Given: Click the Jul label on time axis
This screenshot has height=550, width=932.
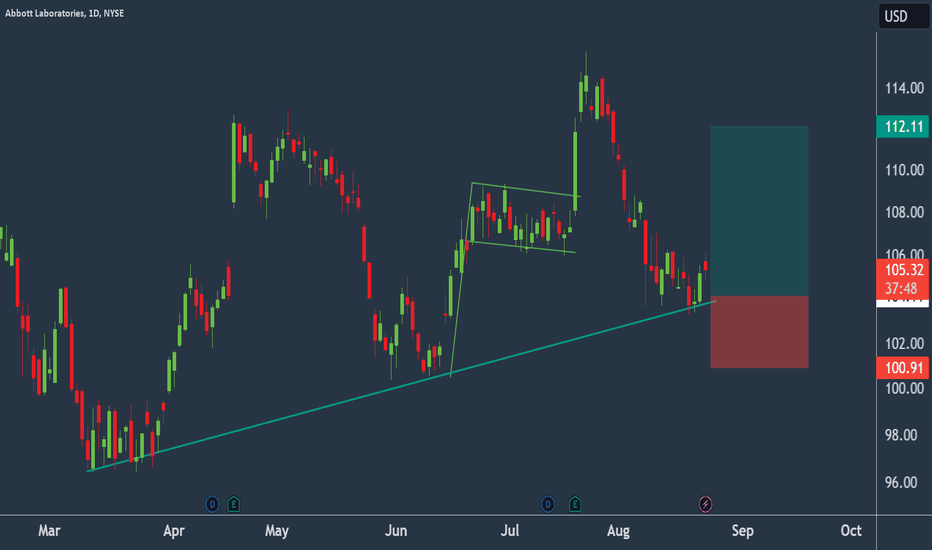Looking at the screenshot, I should pos(509,530).
